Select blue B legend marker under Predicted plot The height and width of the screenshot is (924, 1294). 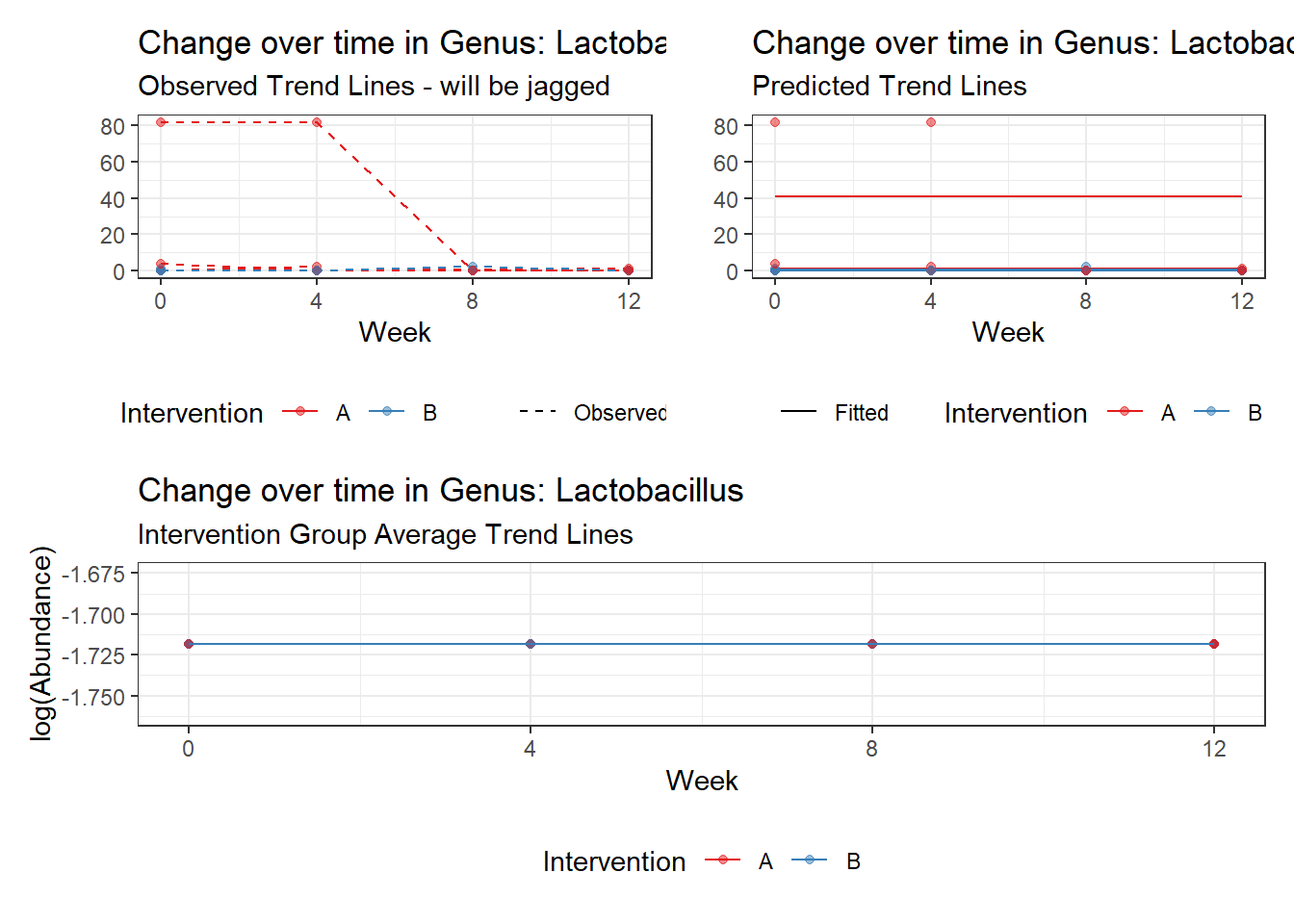[1211, 411]
